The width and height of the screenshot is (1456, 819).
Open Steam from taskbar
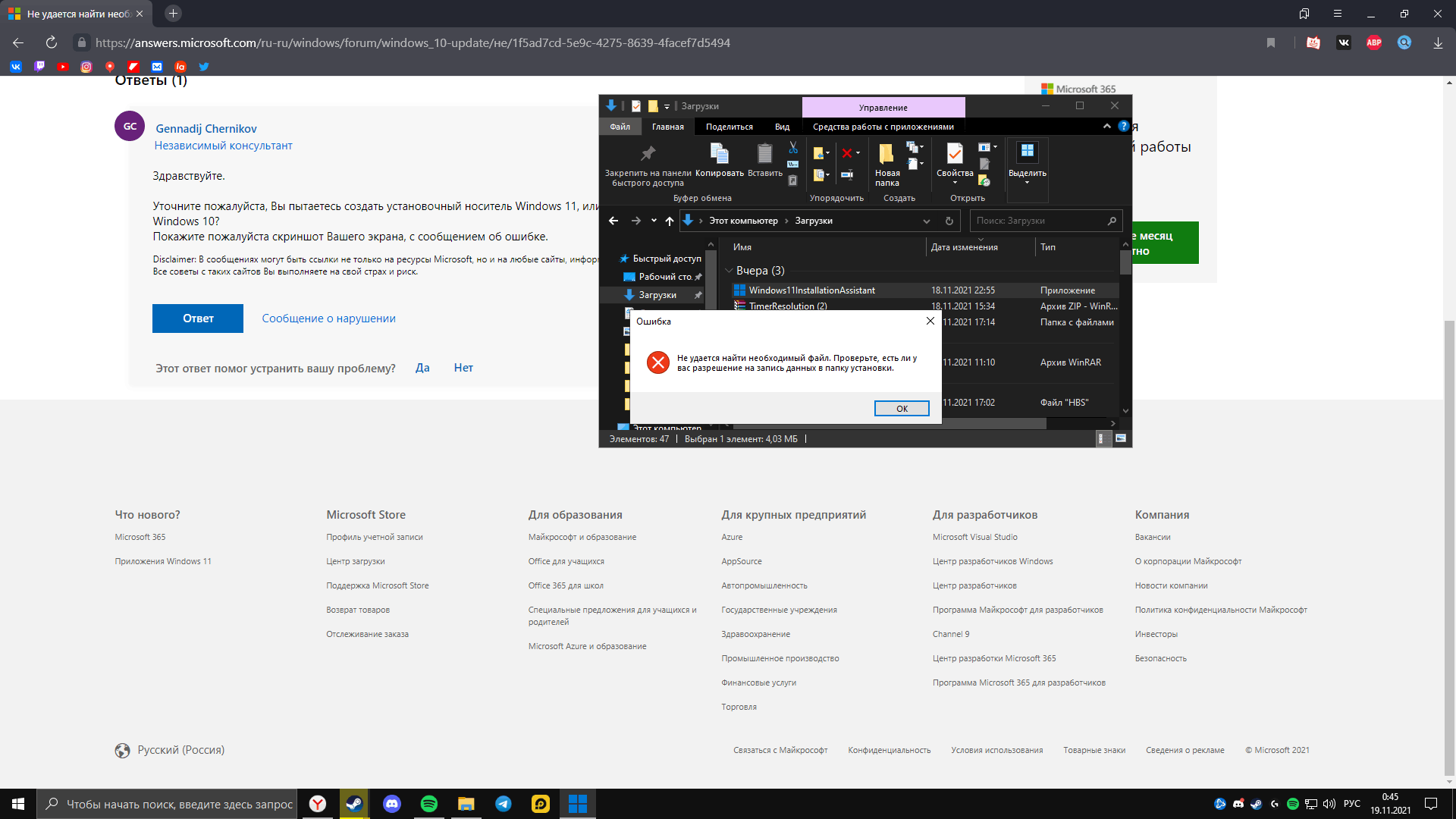click(354, 804)
